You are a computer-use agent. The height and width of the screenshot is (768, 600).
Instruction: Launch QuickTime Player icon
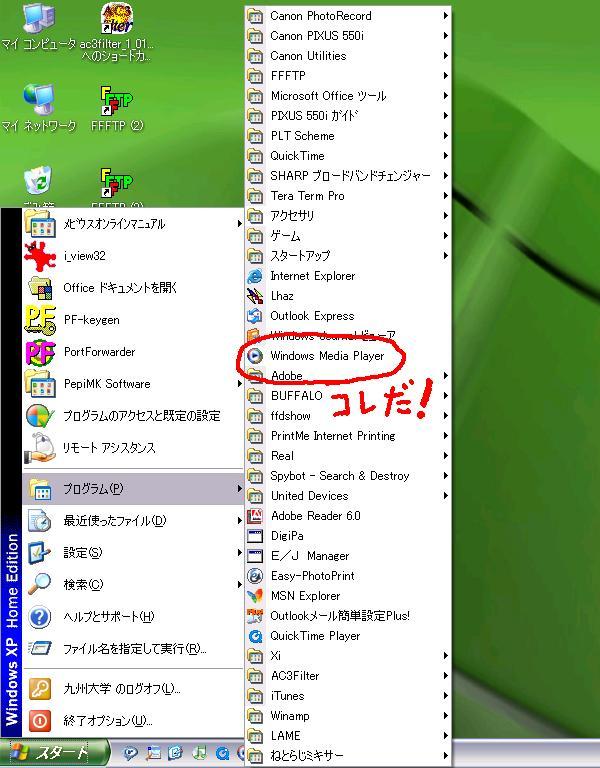click(x=255, y=636)
